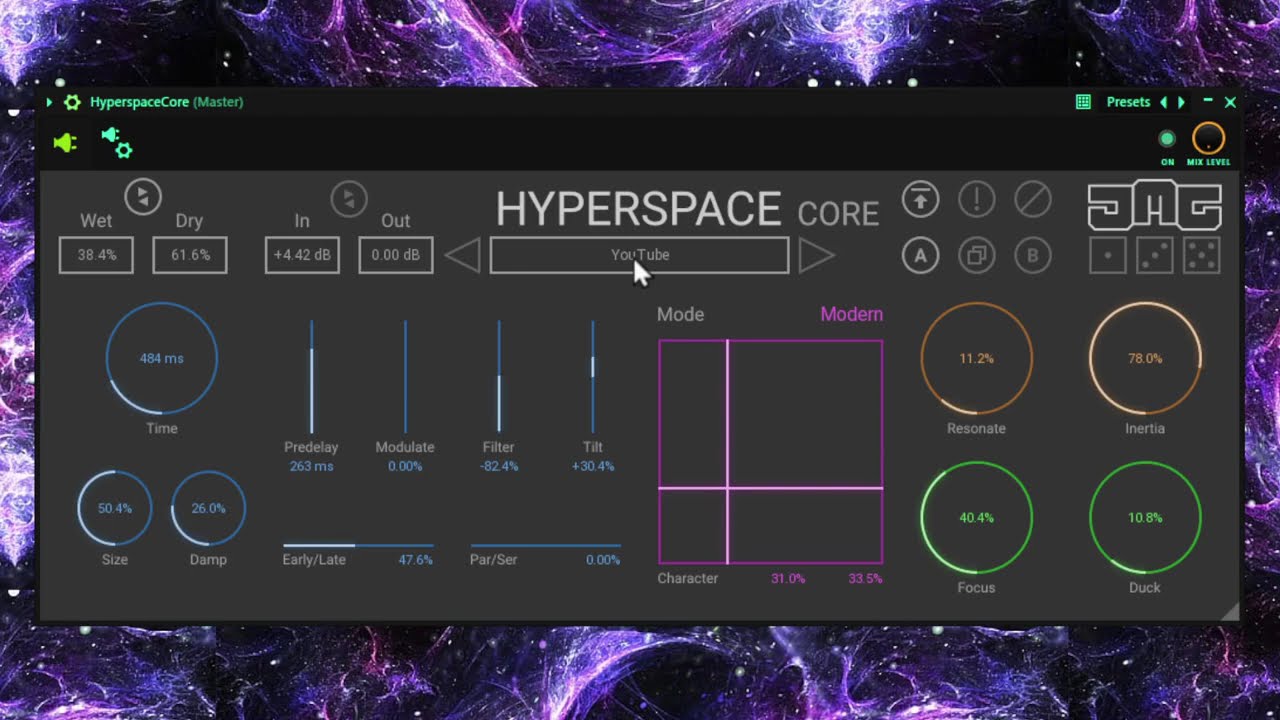Click the Character 33.5% value
1280x720 pixels.
(x=865, y=579)
